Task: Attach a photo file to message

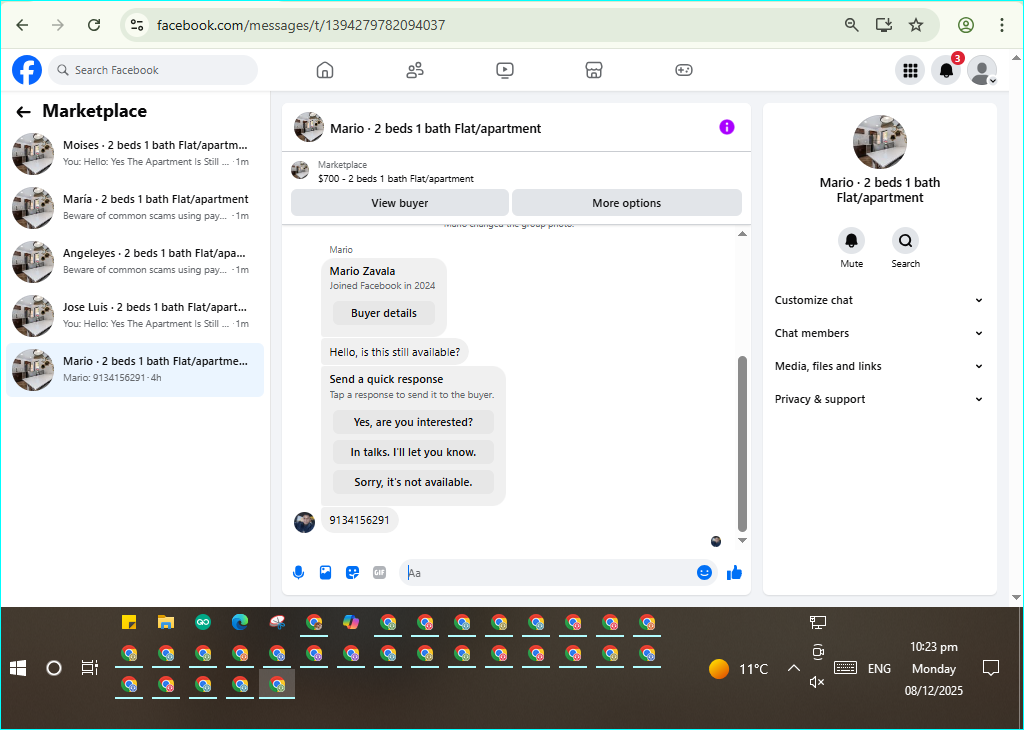Action: [325, 573]
